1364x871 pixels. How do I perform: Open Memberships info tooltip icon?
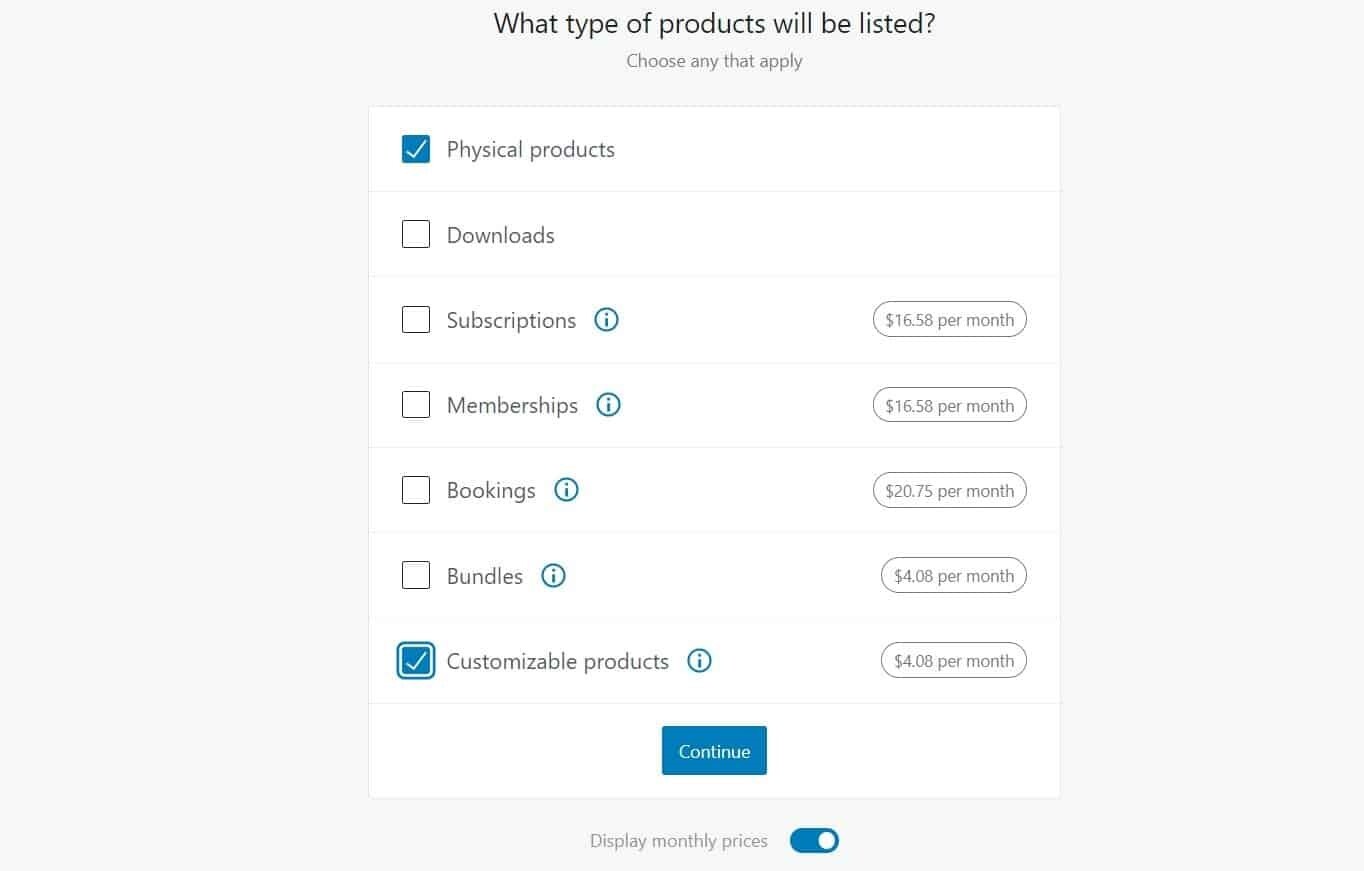608,405
